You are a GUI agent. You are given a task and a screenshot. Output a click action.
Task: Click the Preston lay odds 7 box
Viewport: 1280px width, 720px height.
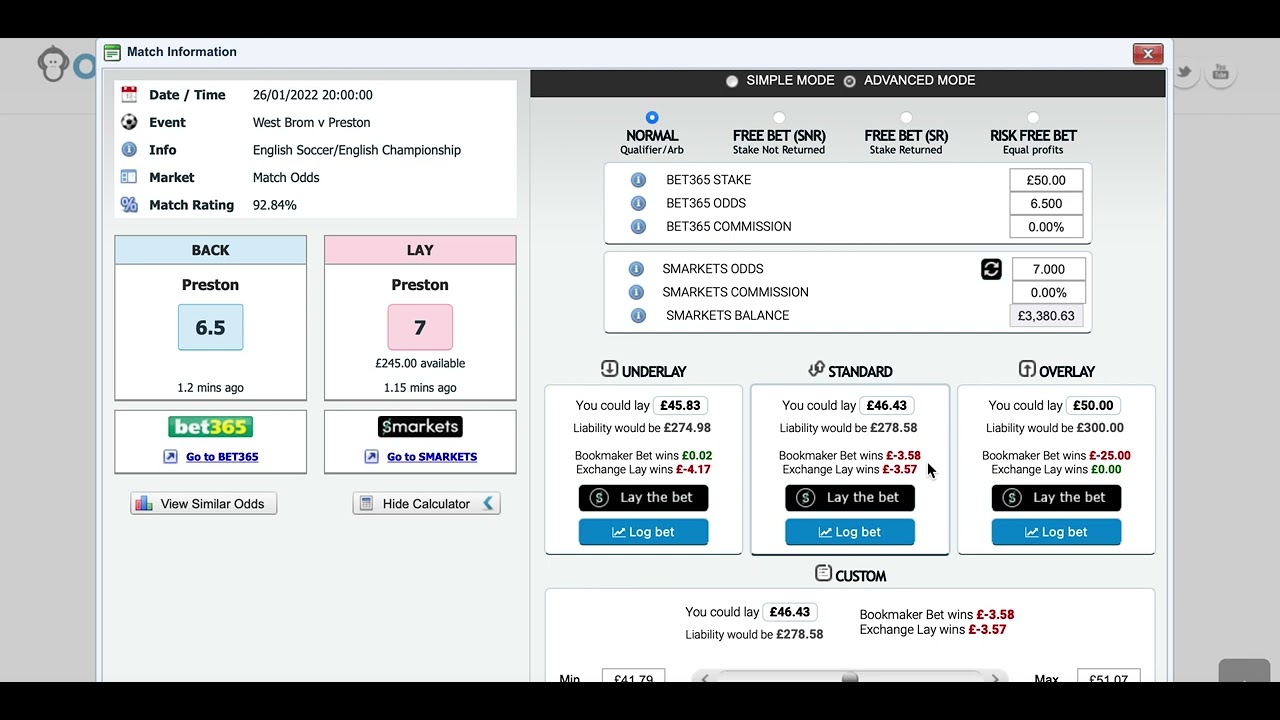pos(420,327)
